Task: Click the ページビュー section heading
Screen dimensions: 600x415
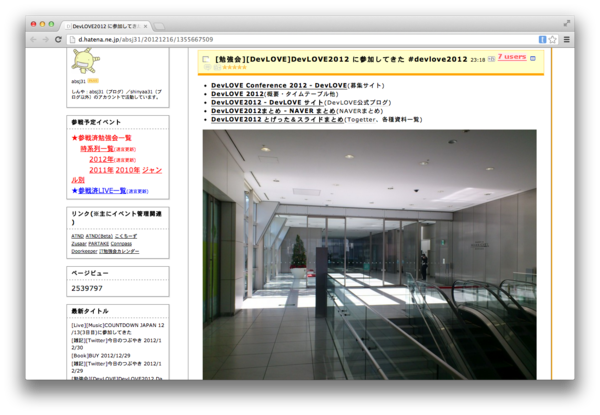Action: click(x=90, y=273)
